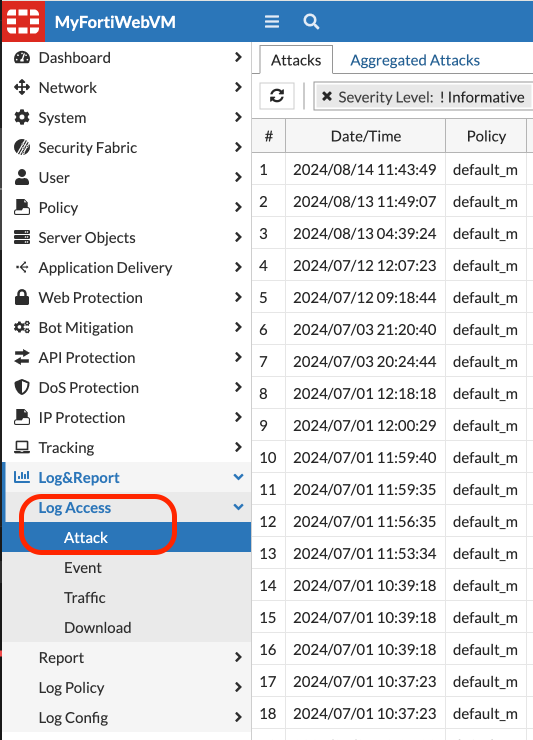Sort by Date/Time column header
Image resolution: width=533 pixels, height=740 pixels.
(x=365, y=136)
